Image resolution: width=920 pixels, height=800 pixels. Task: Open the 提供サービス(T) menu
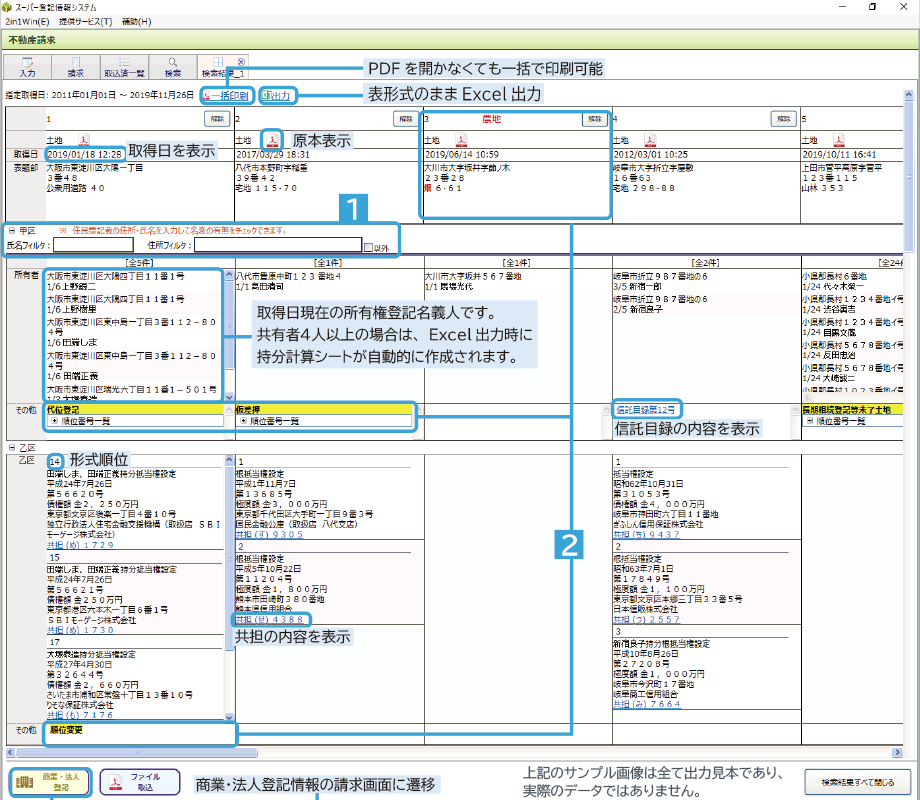86,21
